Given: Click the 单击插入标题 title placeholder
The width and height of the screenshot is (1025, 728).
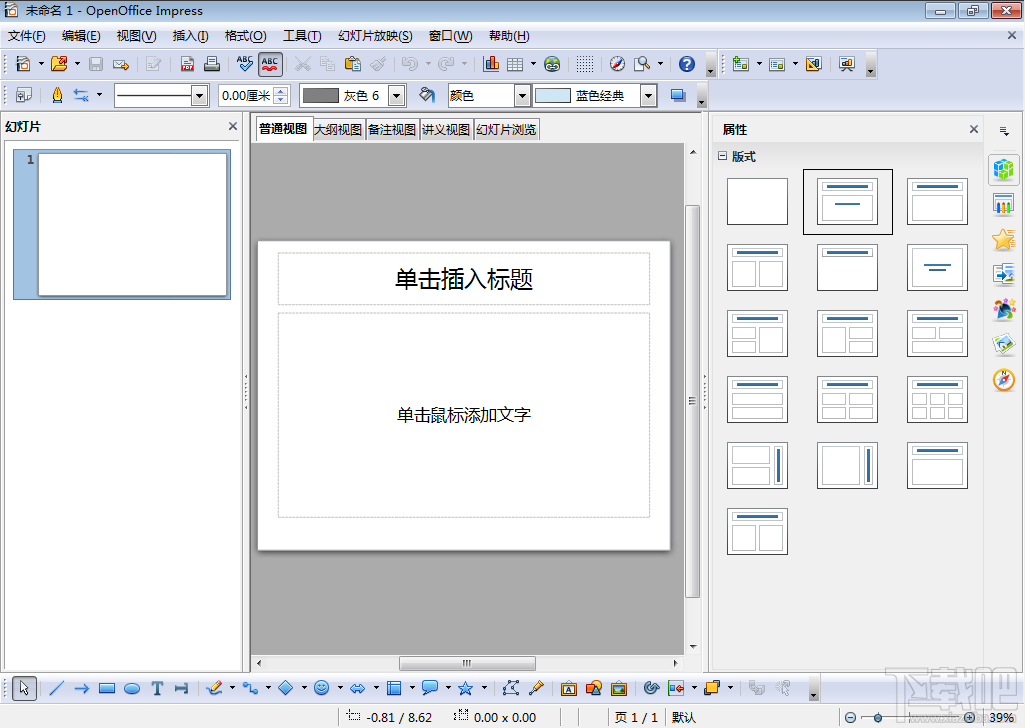Looking at the screenshot, I should (463, 279).
